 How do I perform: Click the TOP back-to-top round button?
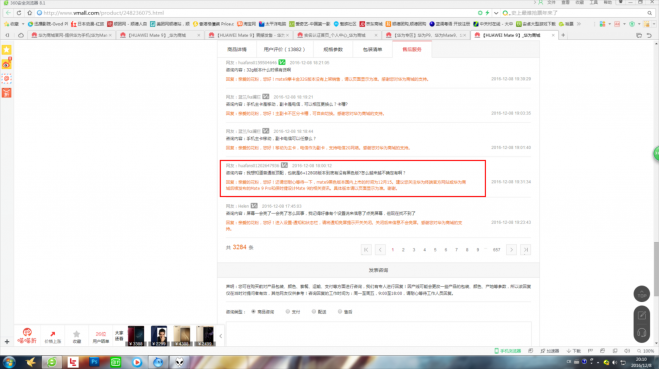[642, 294]
